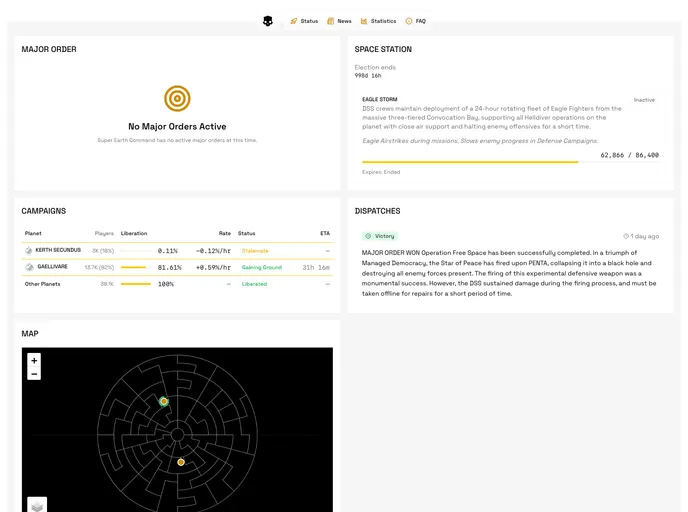Open the map layers control
688x512 pixels.
pyautogui.click(x=37, y=505)
